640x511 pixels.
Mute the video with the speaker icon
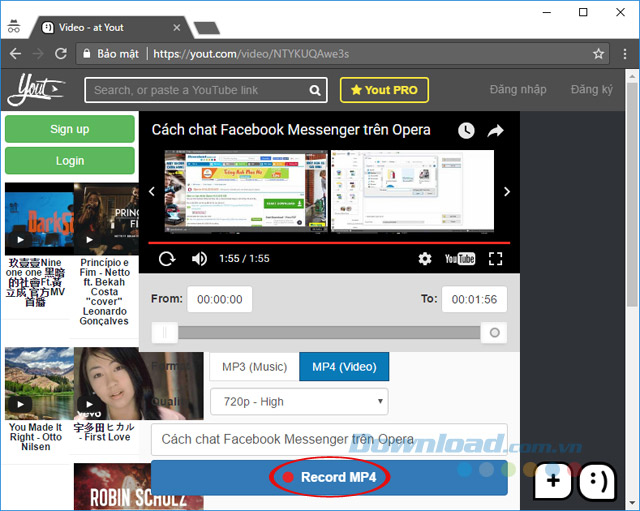pos(199,258)
